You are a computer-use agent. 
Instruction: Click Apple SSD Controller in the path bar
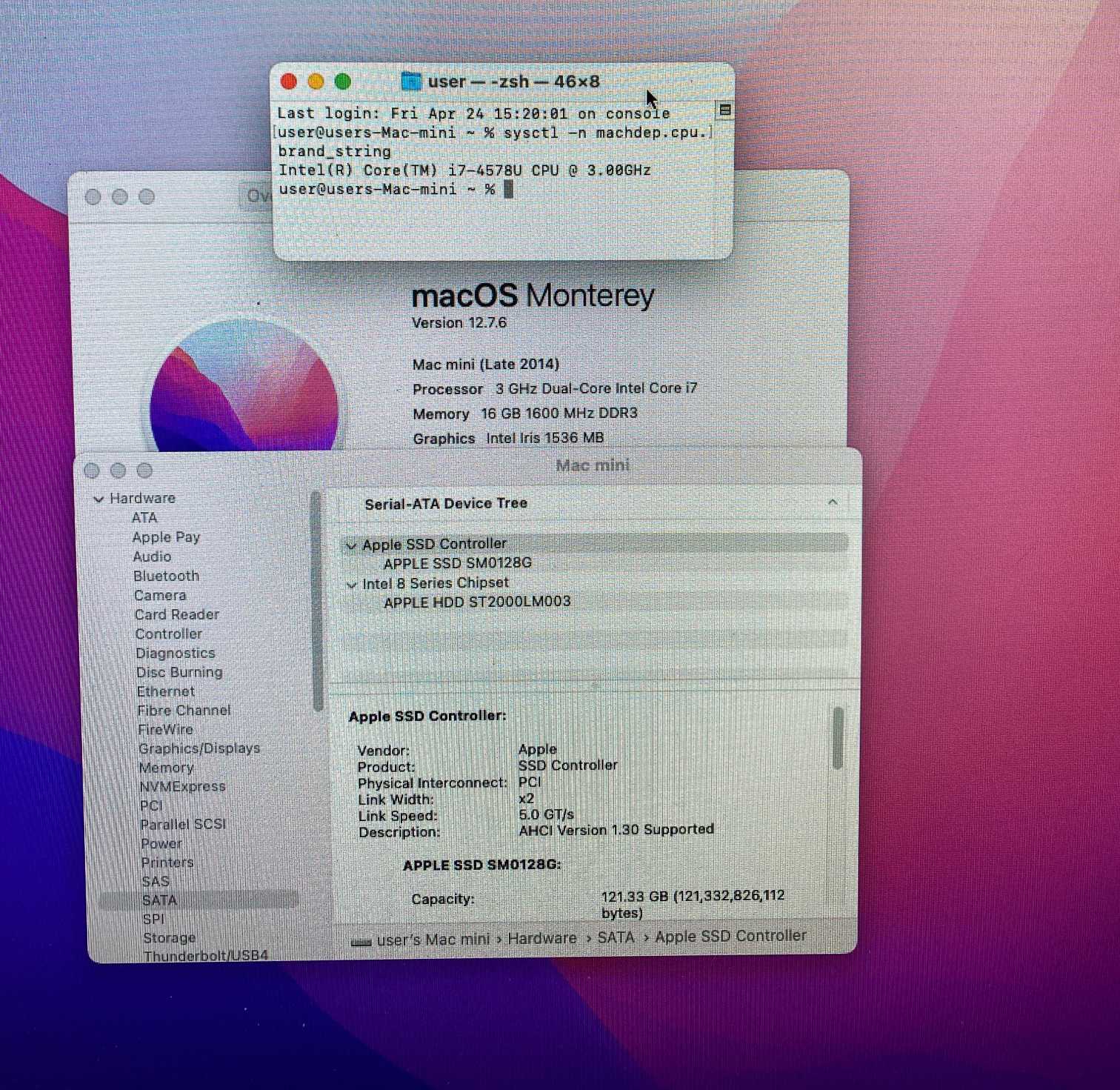730,936
